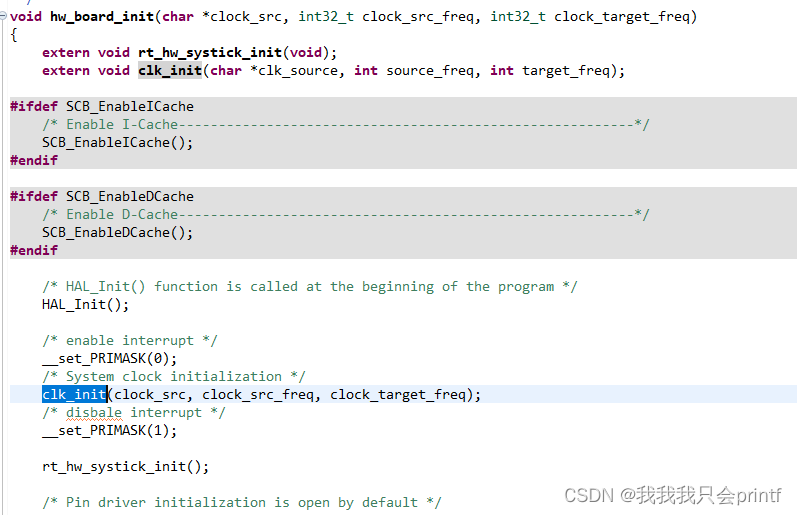Click the enable interrupt comment
Screen dimensions: 797x515
[130, 341]
